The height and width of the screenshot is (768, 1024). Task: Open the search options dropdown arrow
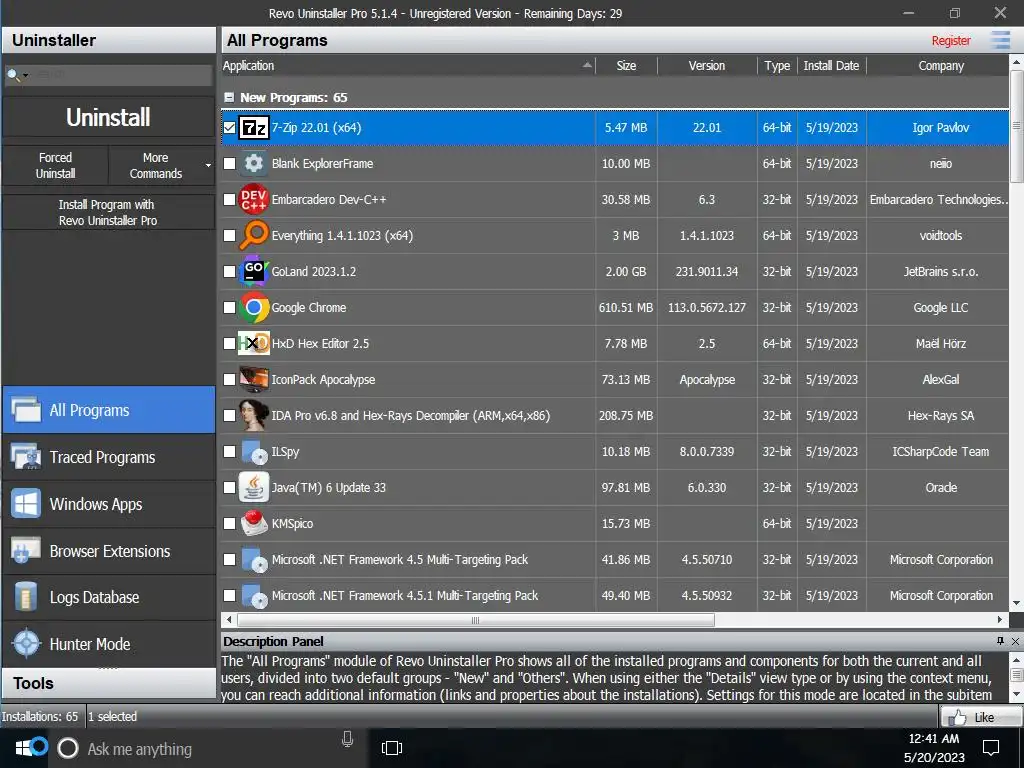[x=25, y=75]
